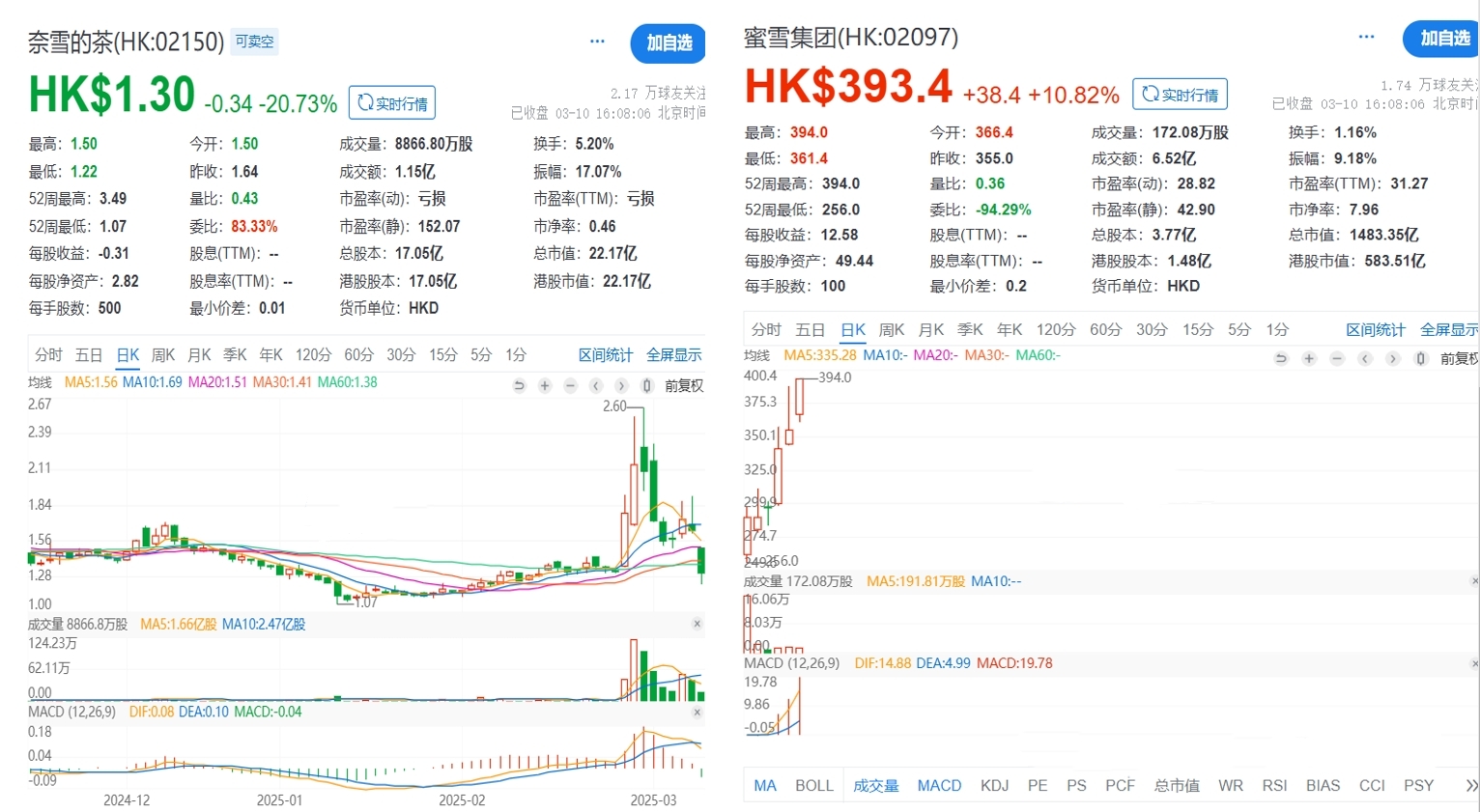Switch the 蜜雪集团 chart to 五日
Image resolution: width=1480 pixels, height=812 pixels.
(810, 329)
